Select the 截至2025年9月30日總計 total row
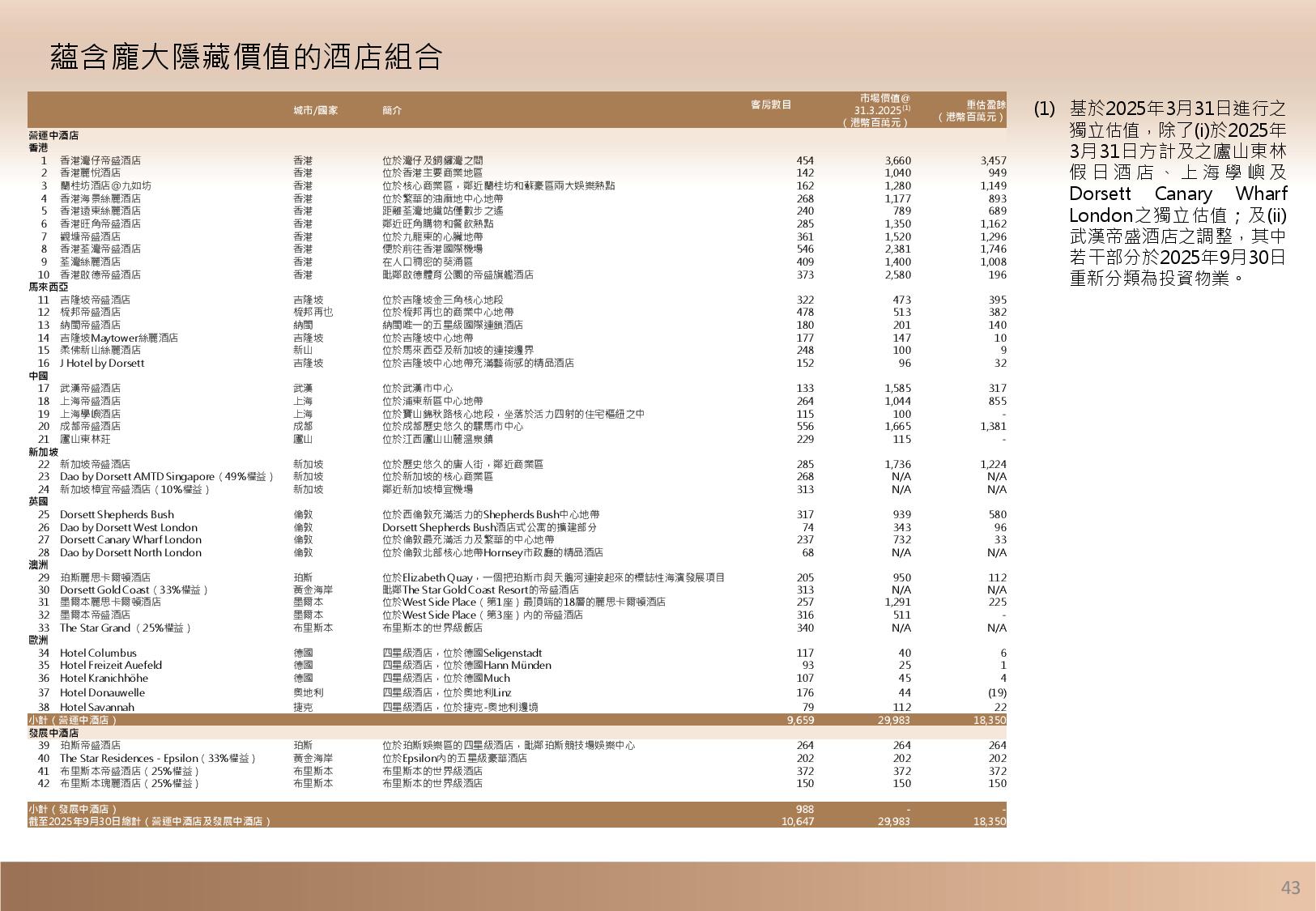Image resolution: width=1316 pixels, height=911 pixels. point(150,821)
